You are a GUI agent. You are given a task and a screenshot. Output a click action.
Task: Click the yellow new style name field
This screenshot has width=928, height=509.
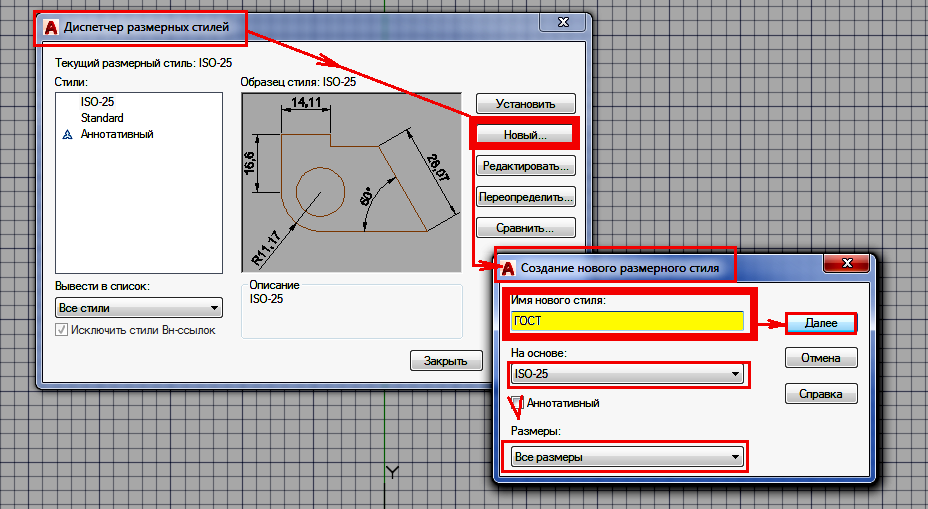[627, 321]
